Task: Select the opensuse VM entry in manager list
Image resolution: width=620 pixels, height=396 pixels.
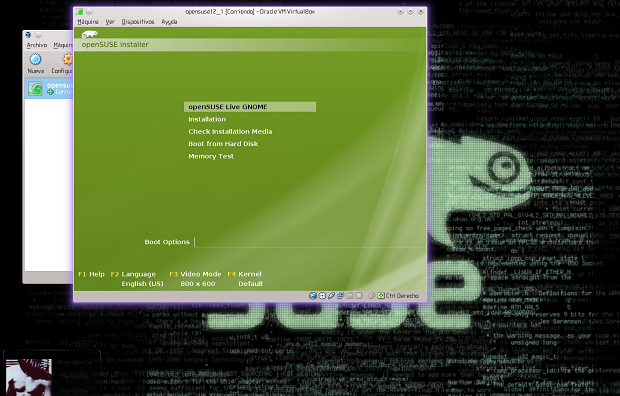Action: pyautogui.click(x=49, y=89)
